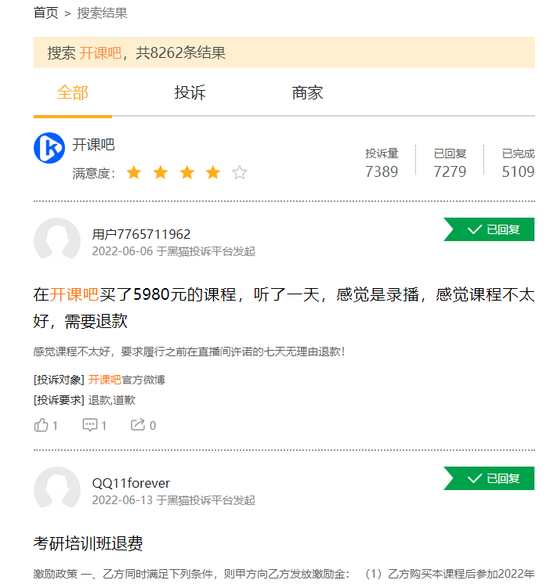Open complaint titled 在开课吧买了5980元的课程
This screenshot has width=550, height=584.
click(284, 308)
